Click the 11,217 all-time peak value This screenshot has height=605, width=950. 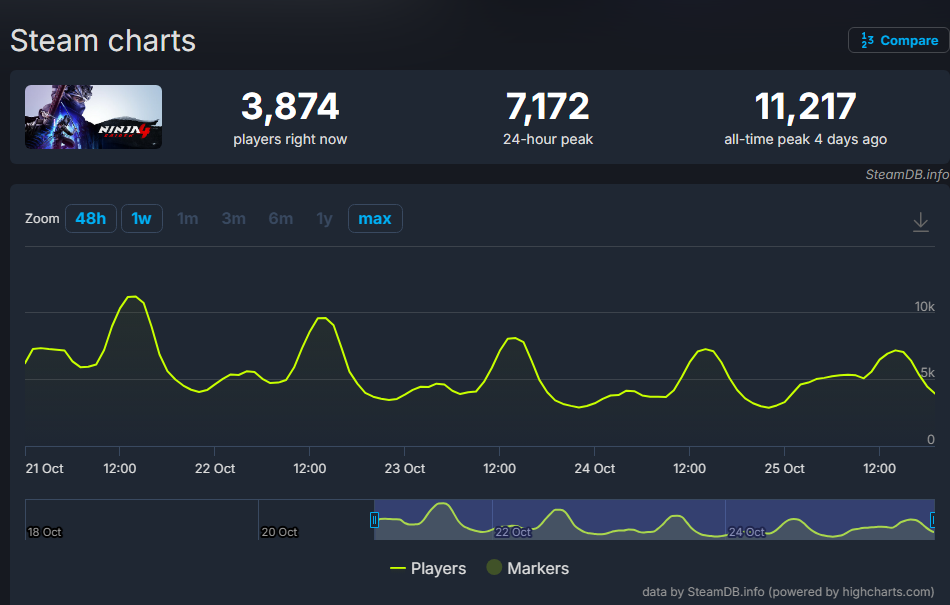[x=806, y=106]
